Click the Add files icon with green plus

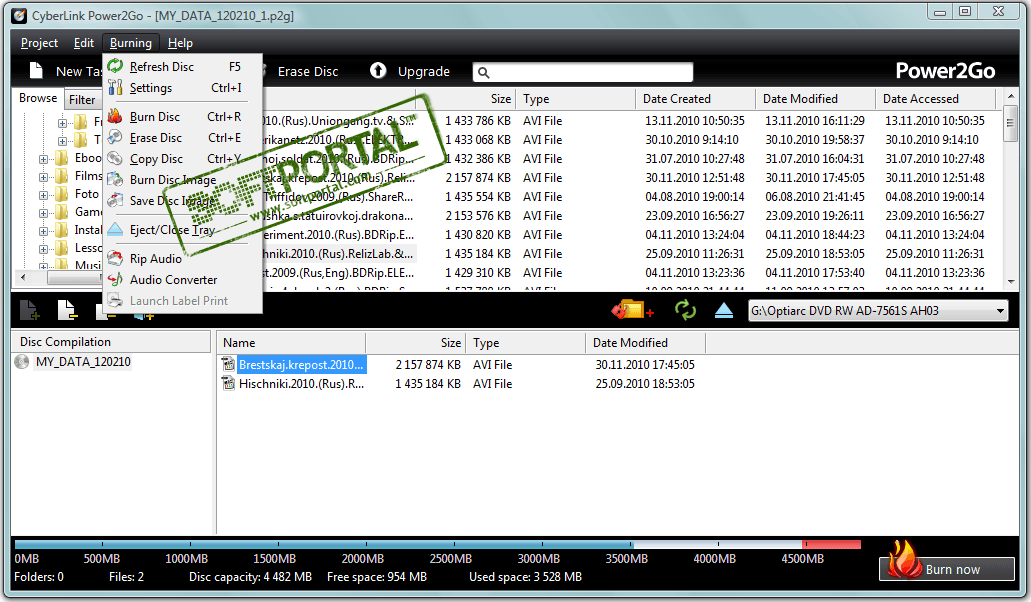coord(30,310)
